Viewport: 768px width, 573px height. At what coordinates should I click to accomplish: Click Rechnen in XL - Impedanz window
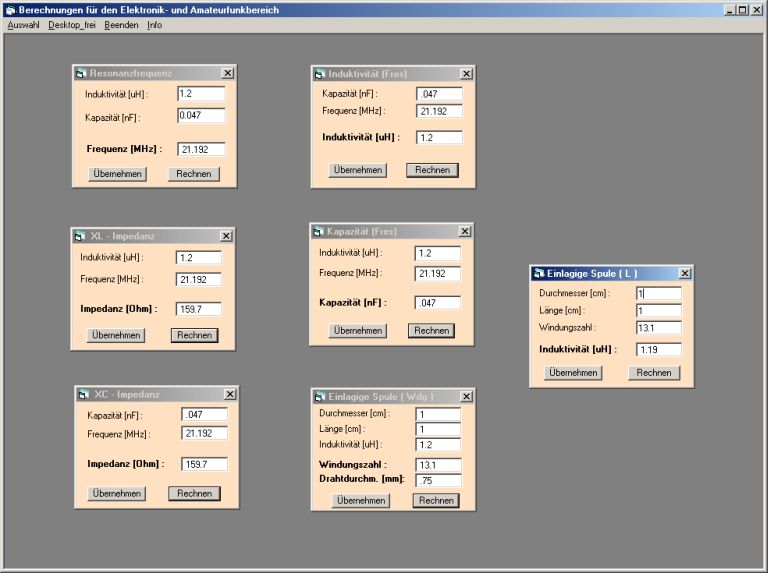(x=194, y=335)
